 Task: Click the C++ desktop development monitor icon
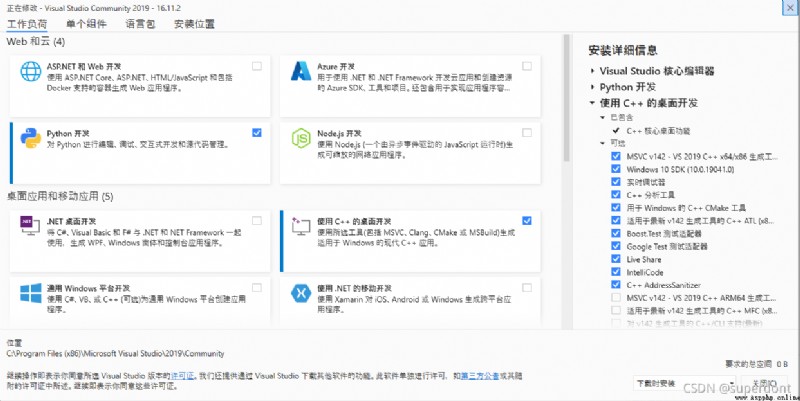click(301, 226)
